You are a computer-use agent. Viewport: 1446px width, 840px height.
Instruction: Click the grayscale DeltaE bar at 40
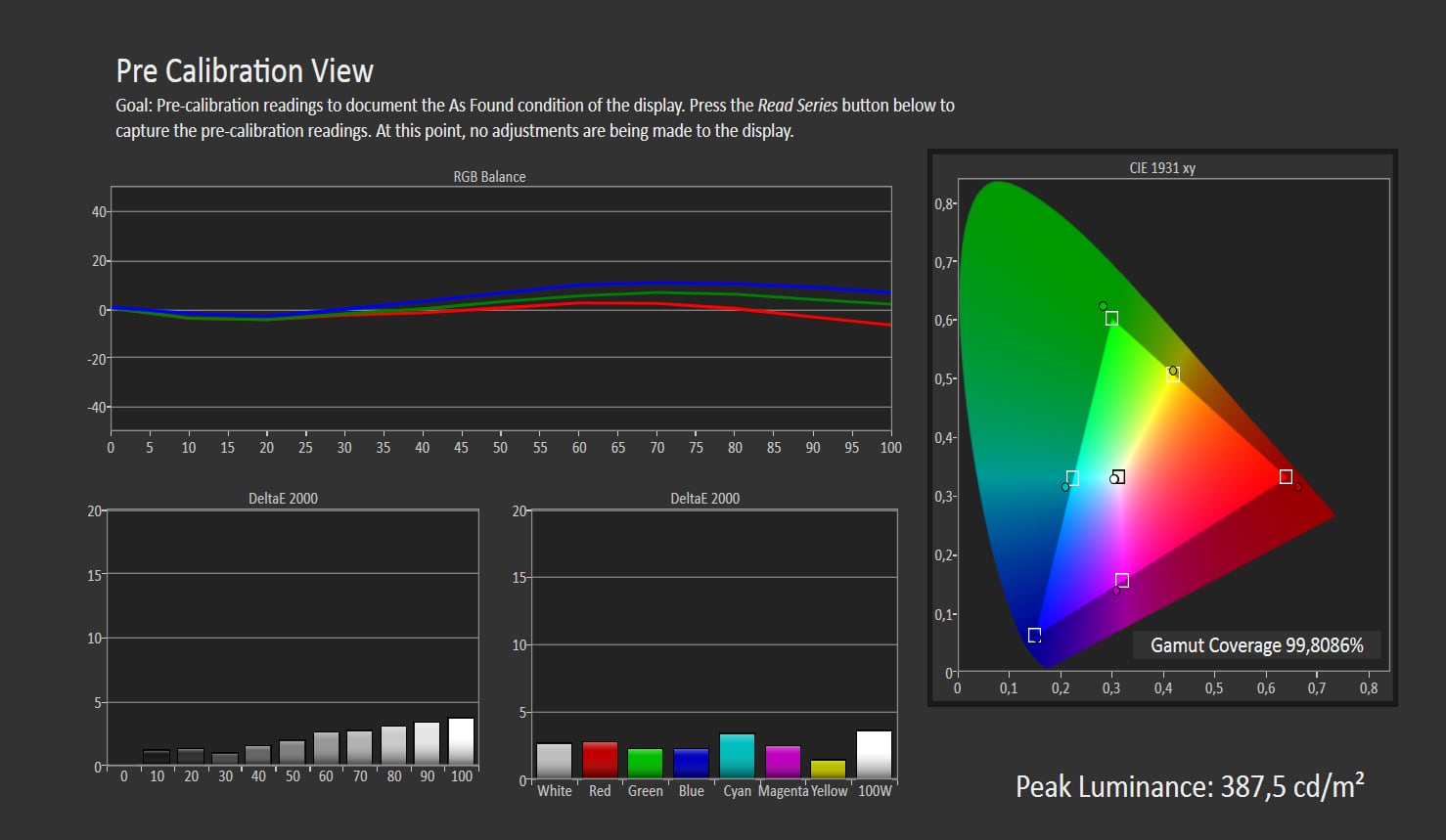[x=258, y=755]
